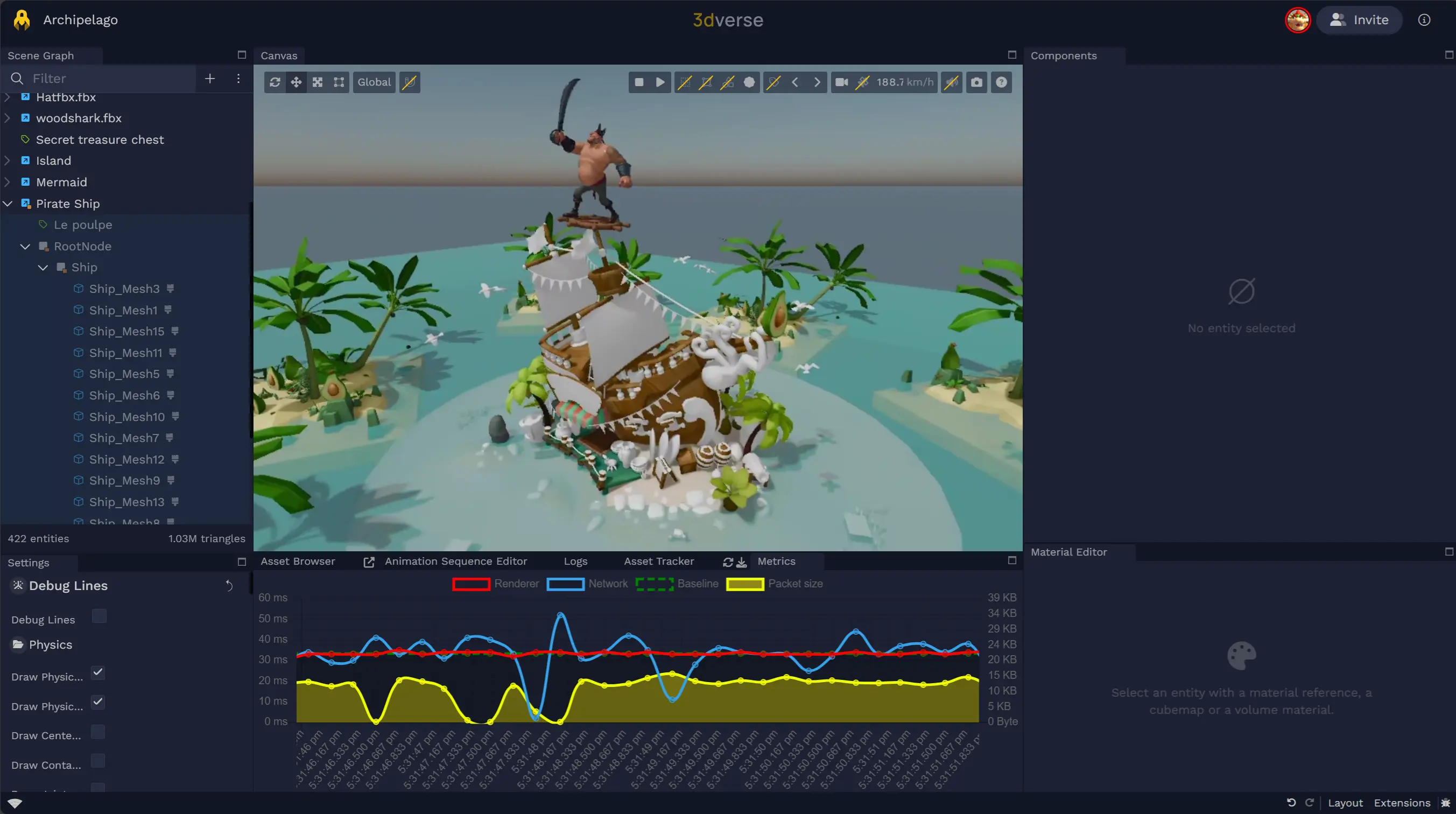This screenshot has height=814, width=1456.
Task: Click the Invite button
Action: [1359, 20]
